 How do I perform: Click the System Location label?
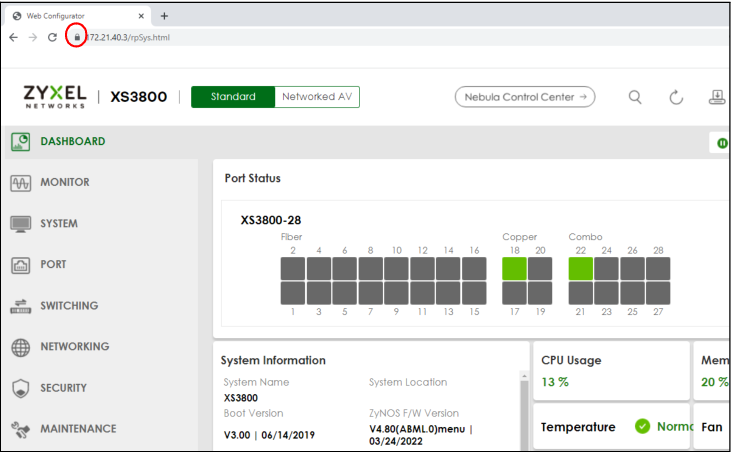(408, 382)
